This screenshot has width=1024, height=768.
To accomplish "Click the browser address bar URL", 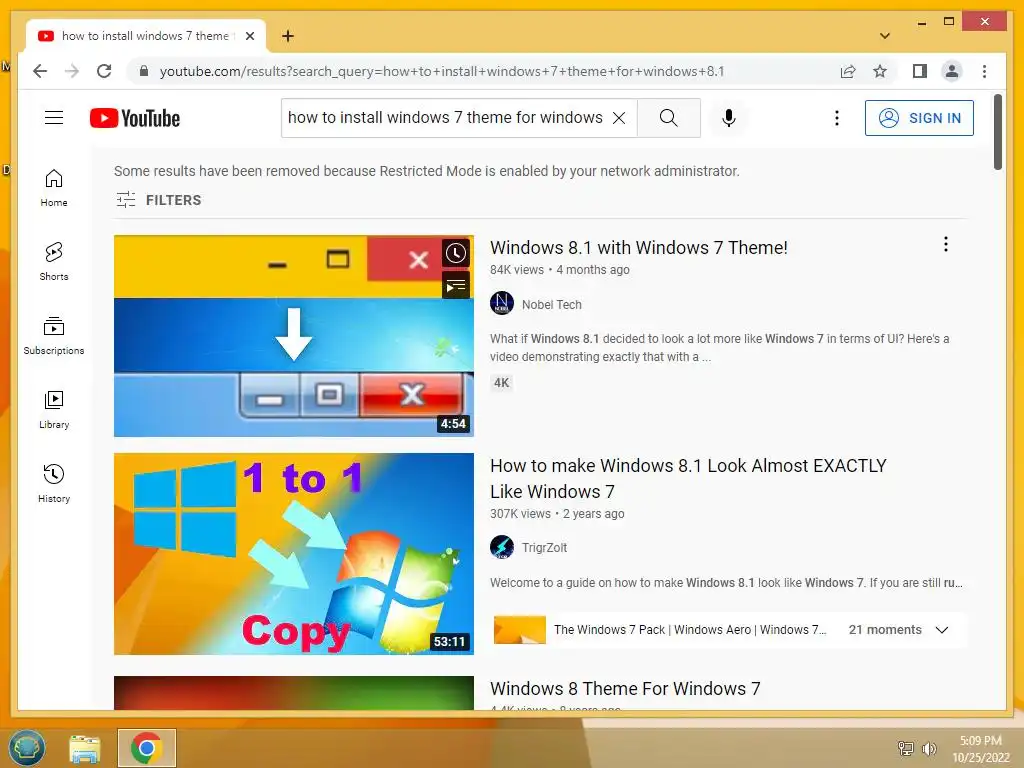I will pos(441,71).
